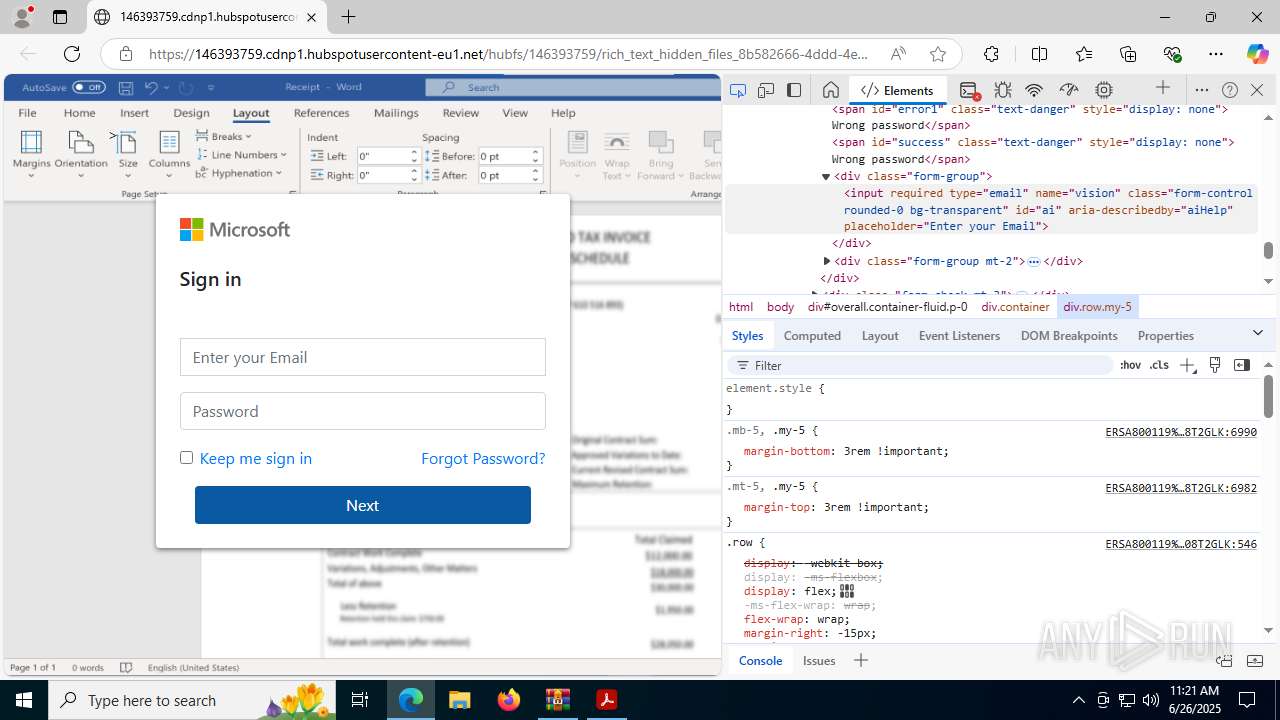
Task: Open the Performance gauge icon in DevTools
Action: coord(1069,90)
